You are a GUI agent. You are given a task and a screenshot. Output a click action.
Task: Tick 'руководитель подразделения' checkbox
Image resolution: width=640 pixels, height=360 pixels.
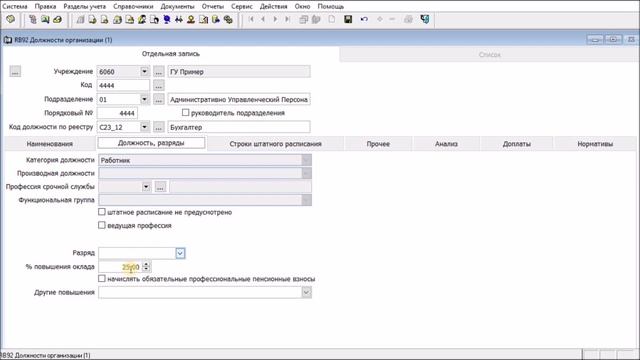point(185,112)
